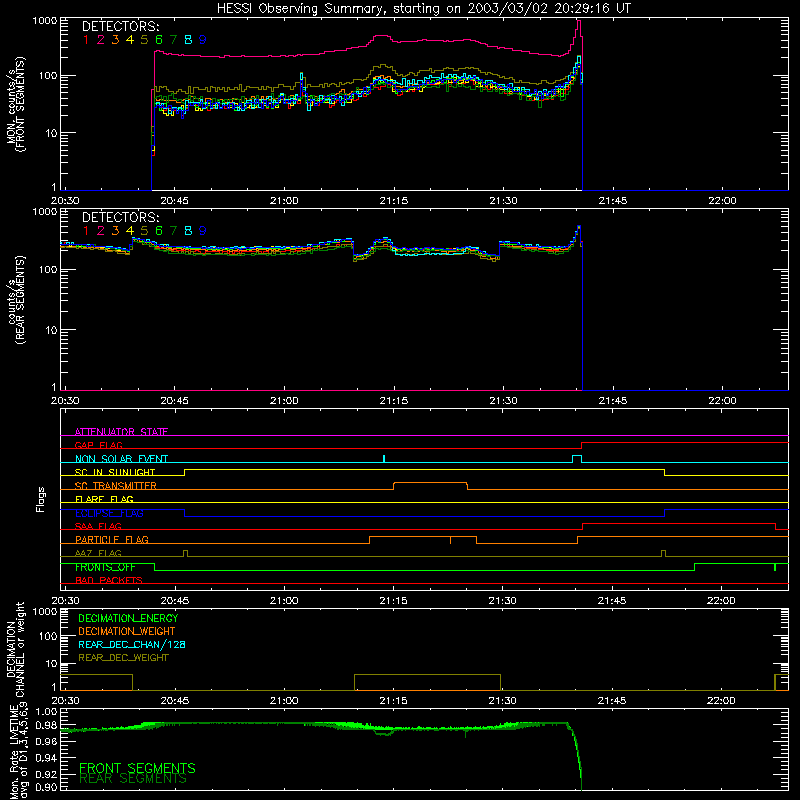Image resolution: width=800 pixels, height=800 pixels.
Task: Select detector 6 in front segments legend
Action: click(x=159, y=40)
